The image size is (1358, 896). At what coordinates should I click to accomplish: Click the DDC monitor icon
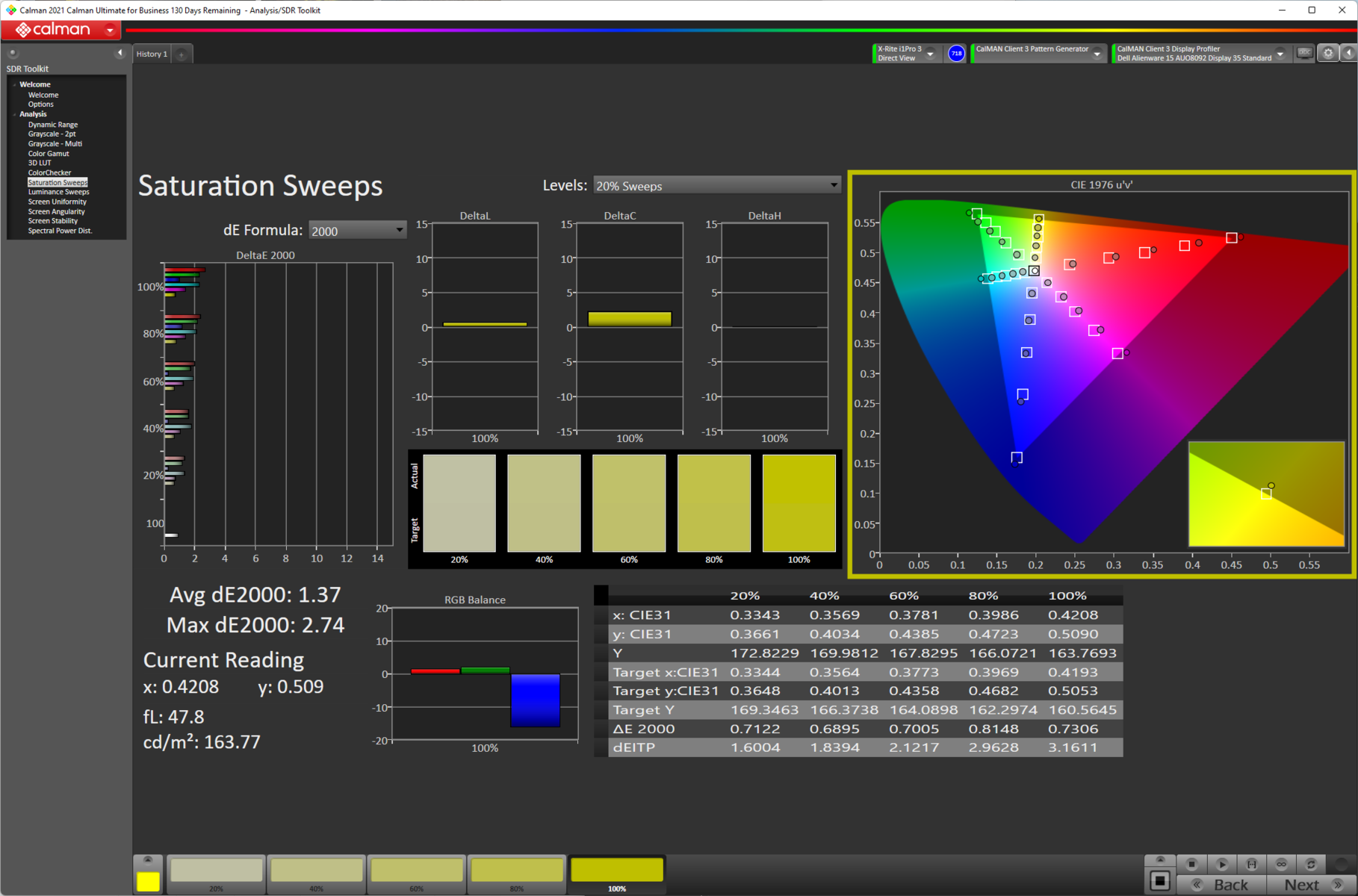coord(1304,53)
